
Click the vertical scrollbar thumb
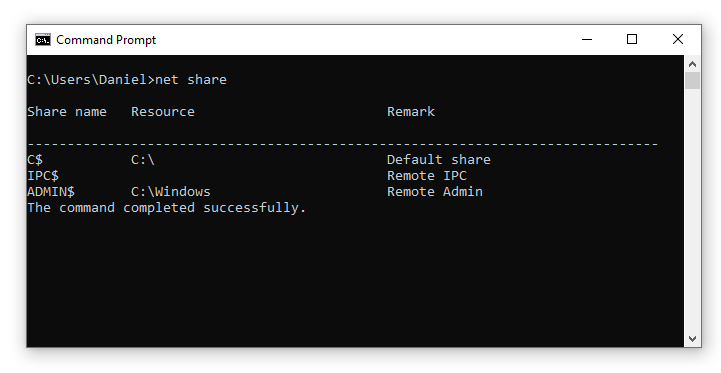(692, 80)
